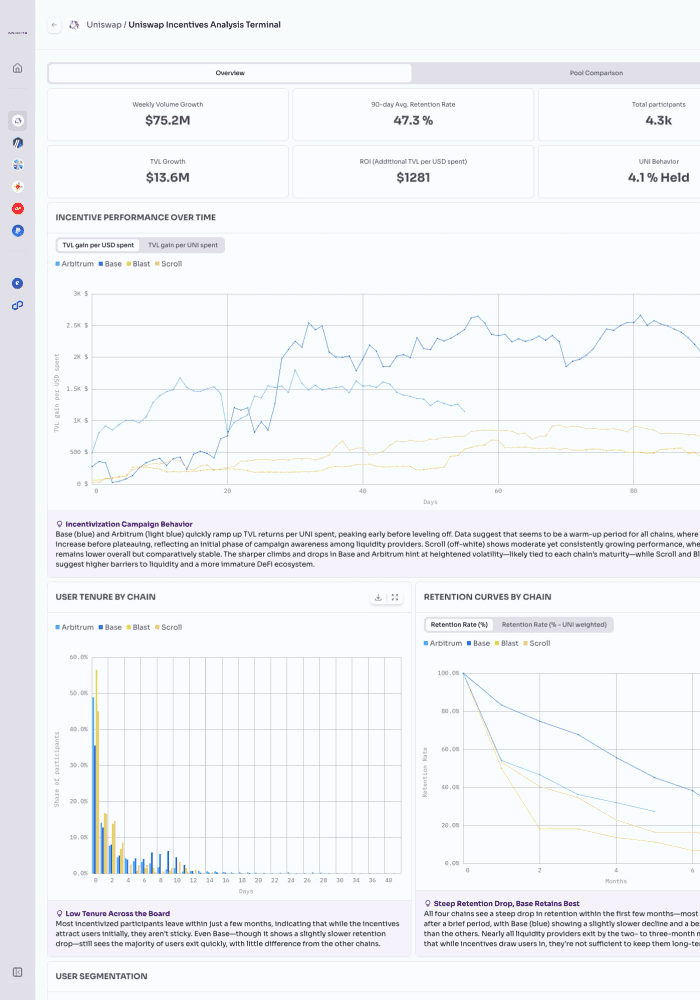The height and width of the screenshot is (1000, 700).
Task: Click the Retention Curves by Chain heading
Action: (x=488, y=598)
